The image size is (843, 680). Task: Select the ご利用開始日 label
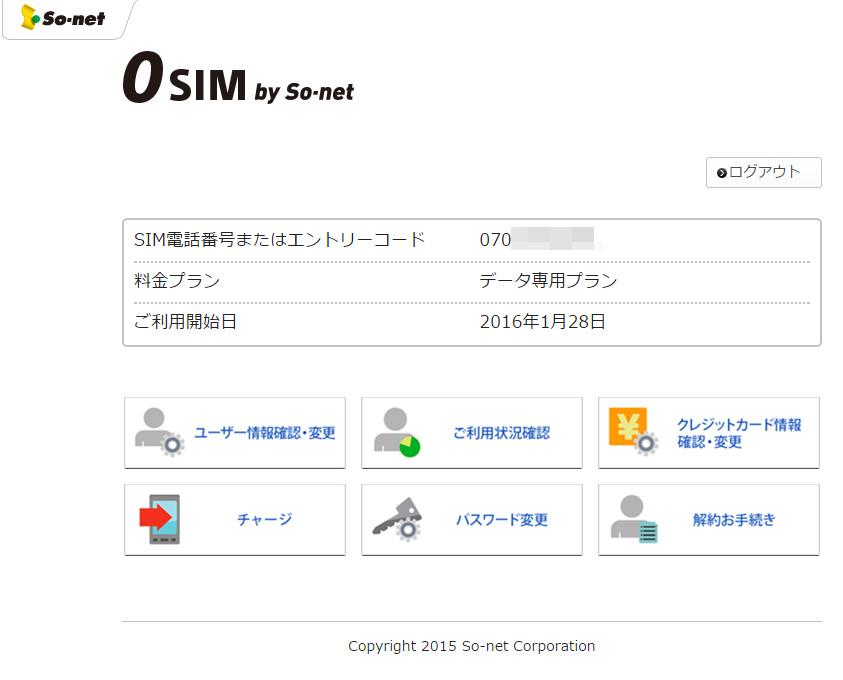click(185, 321)
